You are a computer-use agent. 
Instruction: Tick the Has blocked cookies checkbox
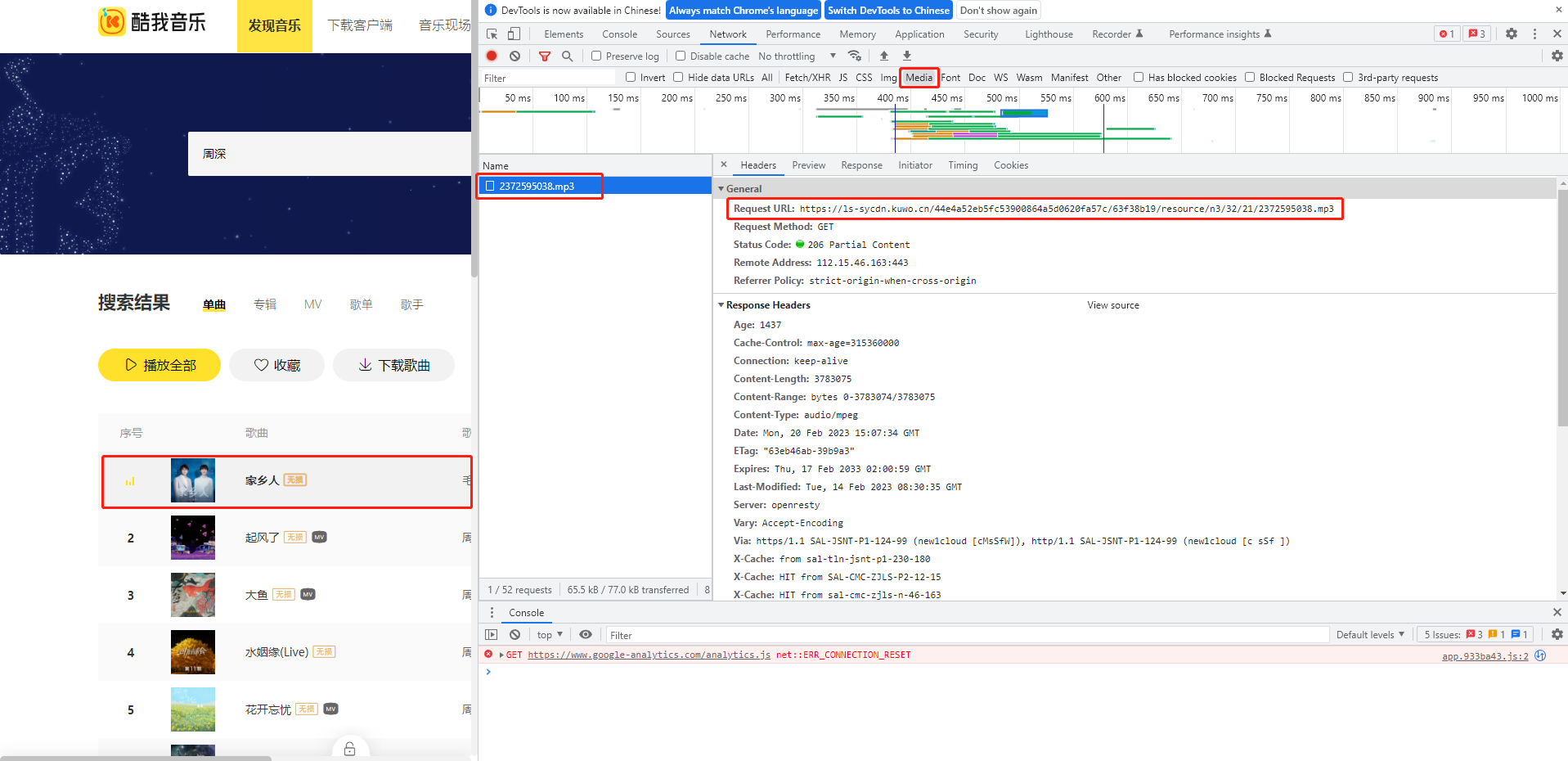1138,77
